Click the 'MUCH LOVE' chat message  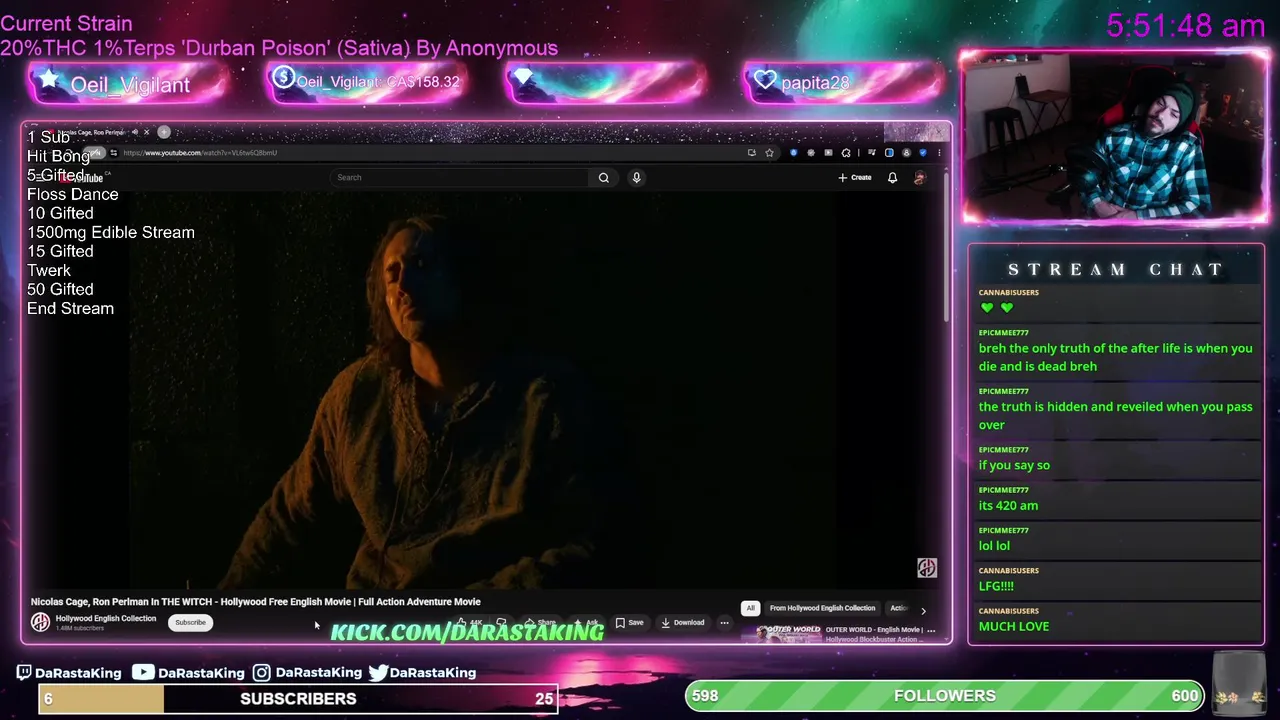[x=1014, y=626]
